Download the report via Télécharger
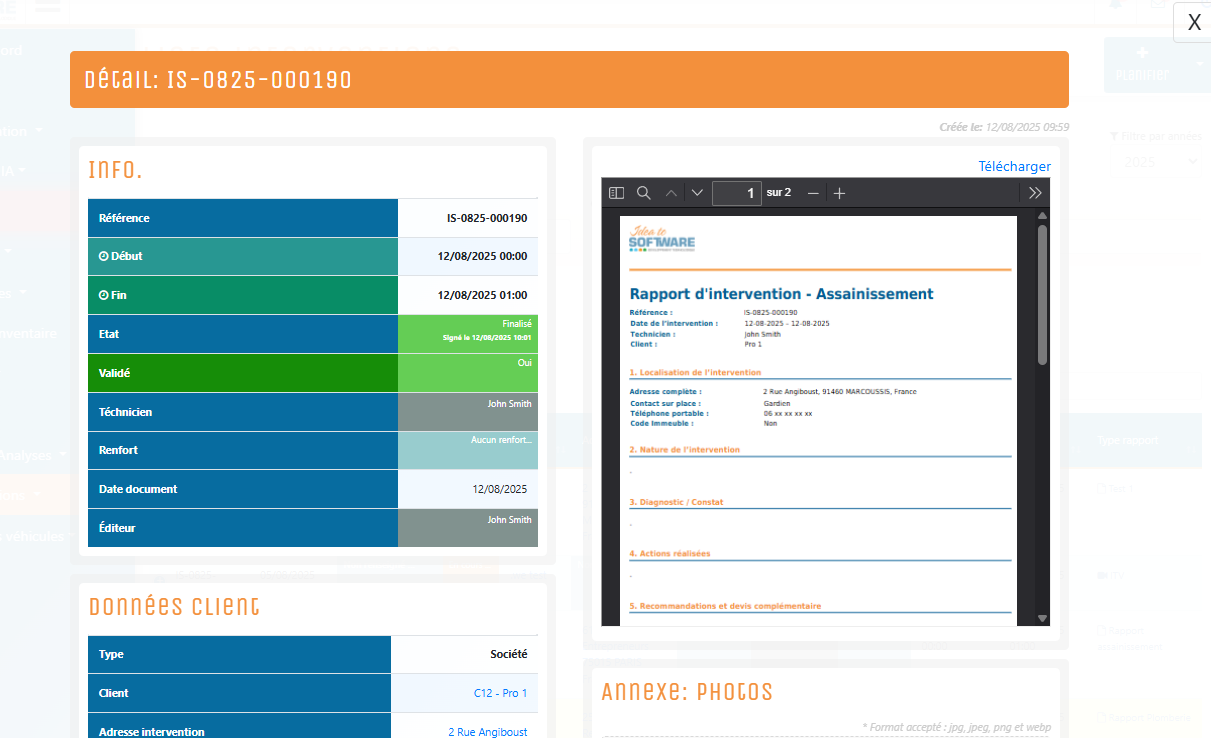The height and width of the screenshot is (738, 1211). tap(1014, 166)
